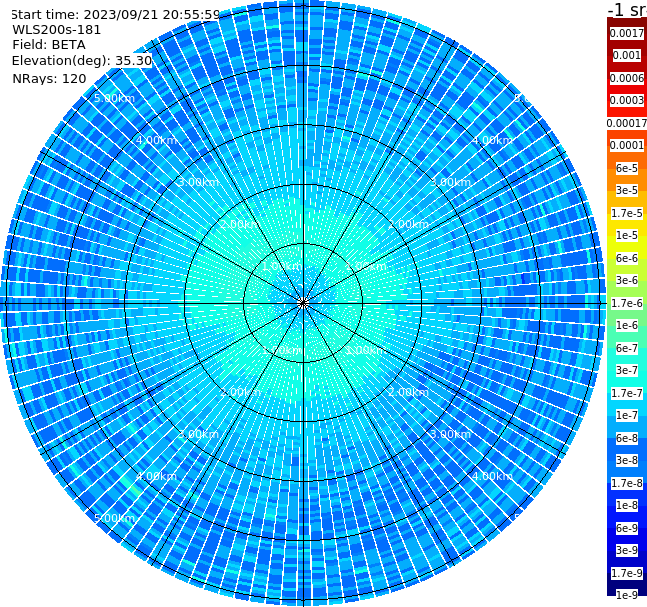Select the WLS200s-181 instrument label
This screenshot has width=647, height=607.
click(57, 30)
